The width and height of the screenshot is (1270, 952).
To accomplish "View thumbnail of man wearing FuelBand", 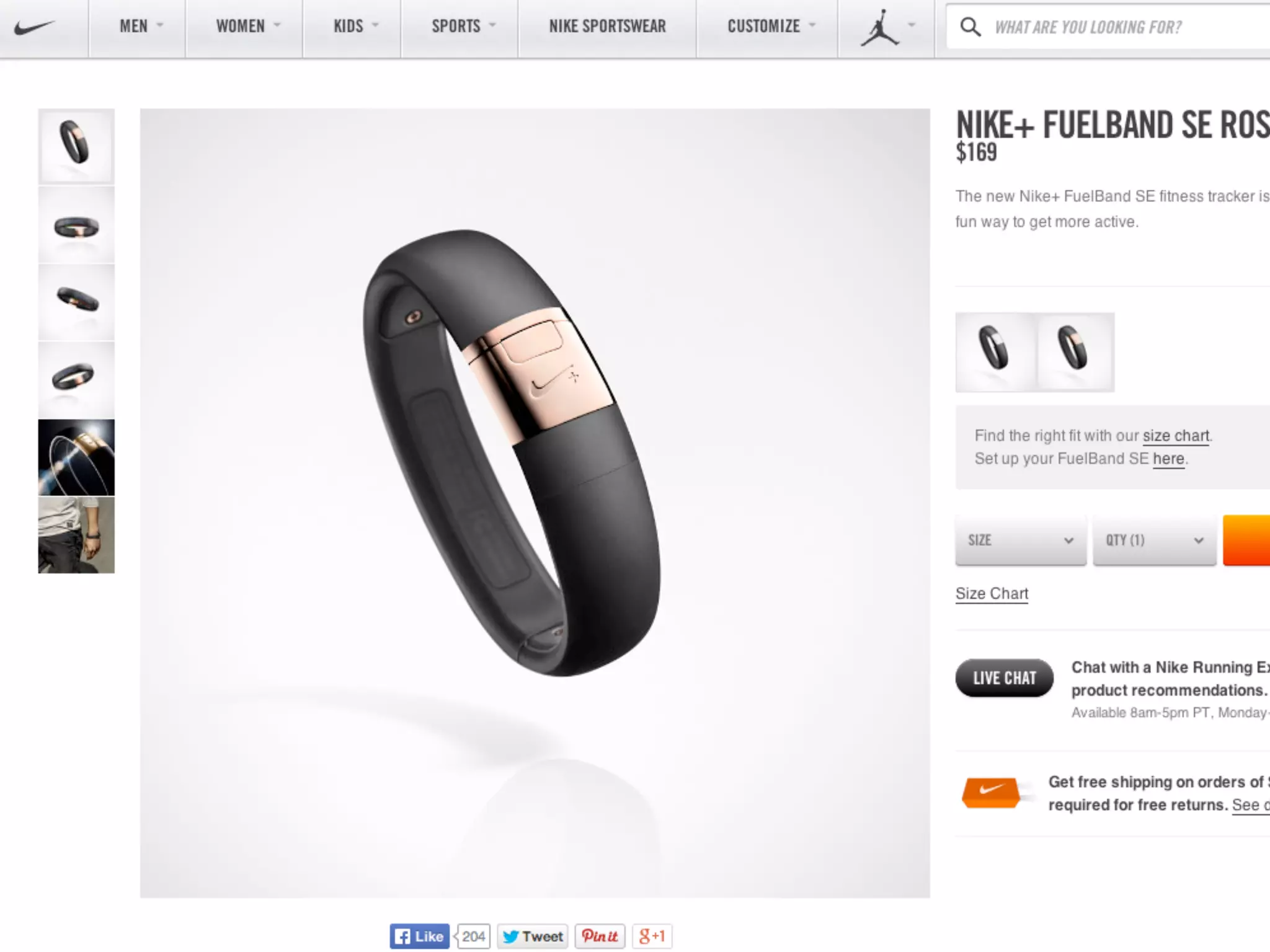I will [x=76, y=535].
